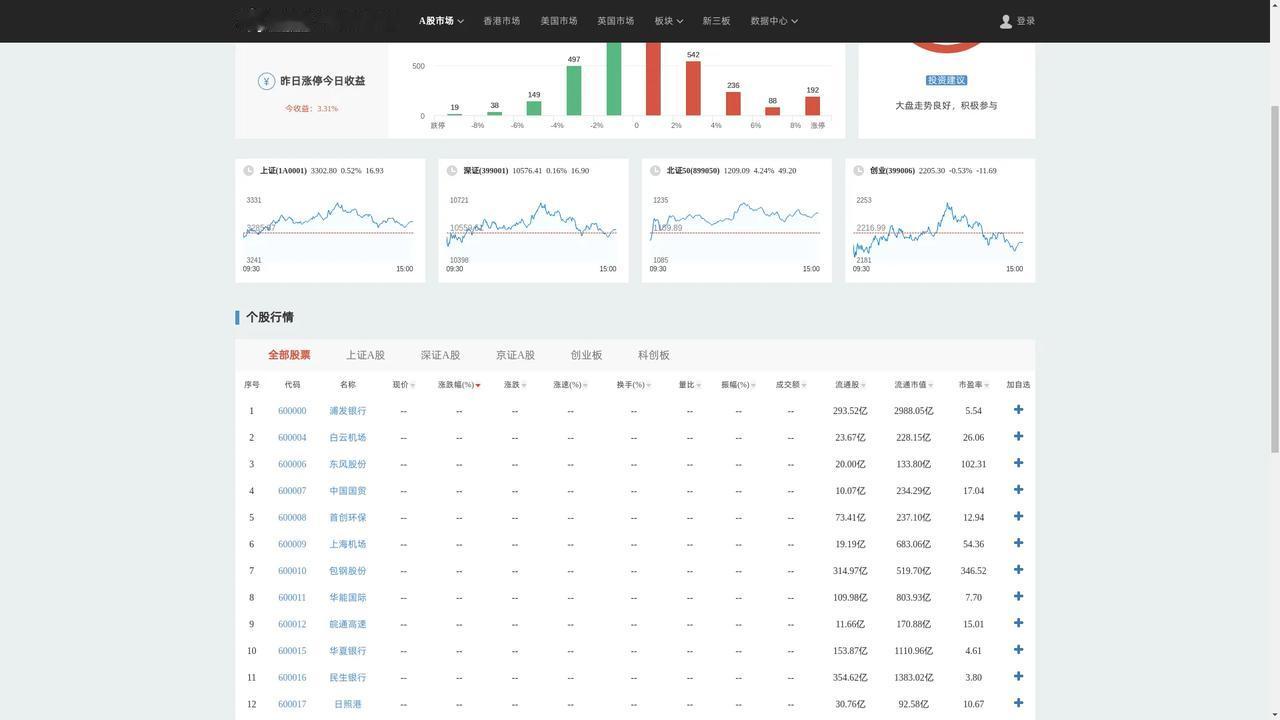Go to 英国市场 in navigation
This screenshot has height=720, width=1280.
[616, 21]
